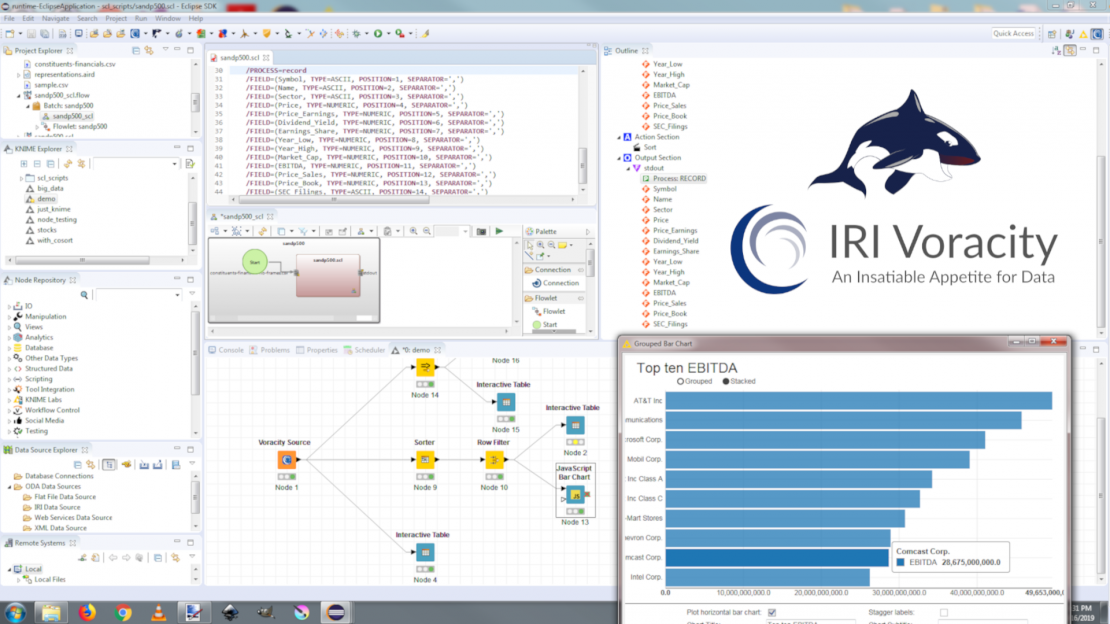Click the gold shield icon in the main toolbar

click(x=267, y=33)
